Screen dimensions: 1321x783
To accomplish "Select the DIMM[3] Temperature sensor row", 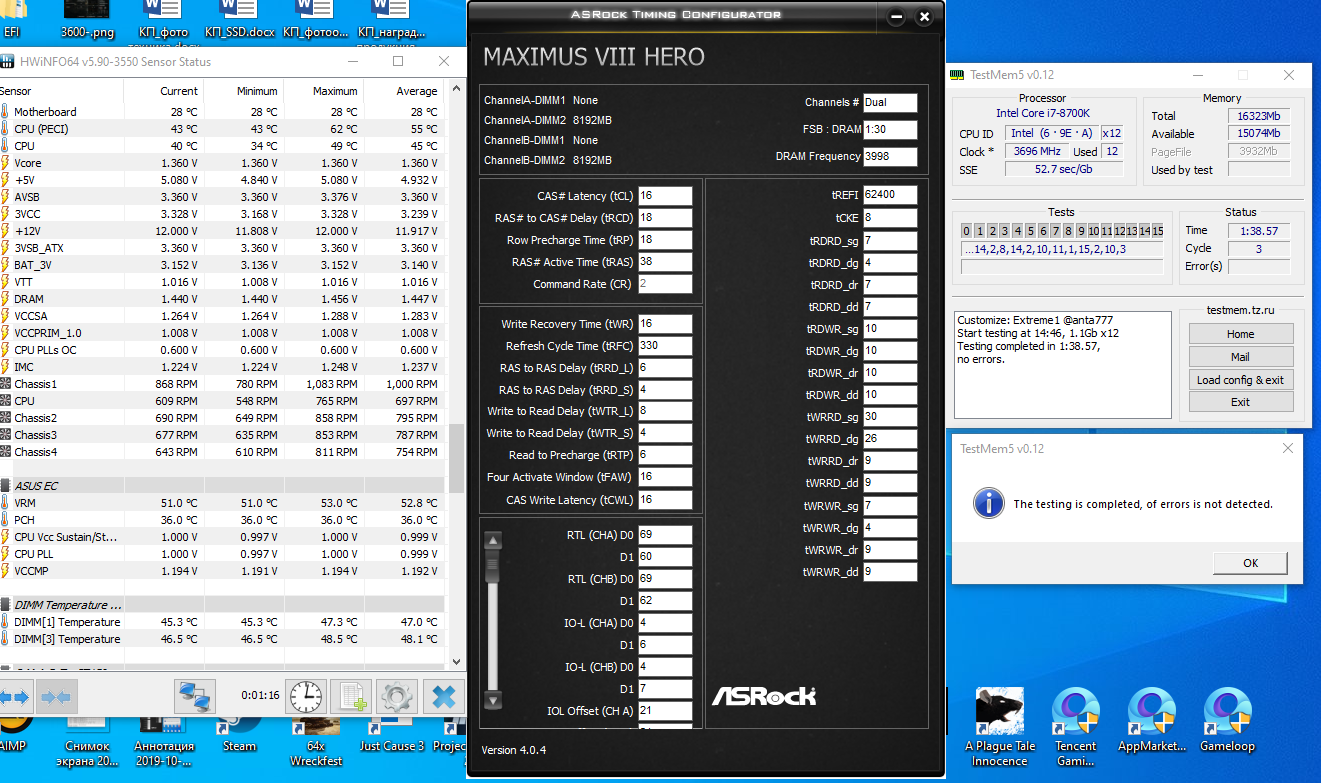I will tap(222, 639).
